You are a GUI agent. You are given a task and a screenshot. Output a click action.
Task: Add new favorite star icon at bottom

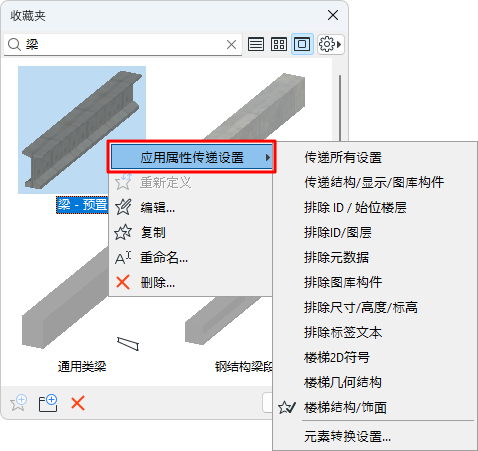pyautogui.click(x=18, y=403)
